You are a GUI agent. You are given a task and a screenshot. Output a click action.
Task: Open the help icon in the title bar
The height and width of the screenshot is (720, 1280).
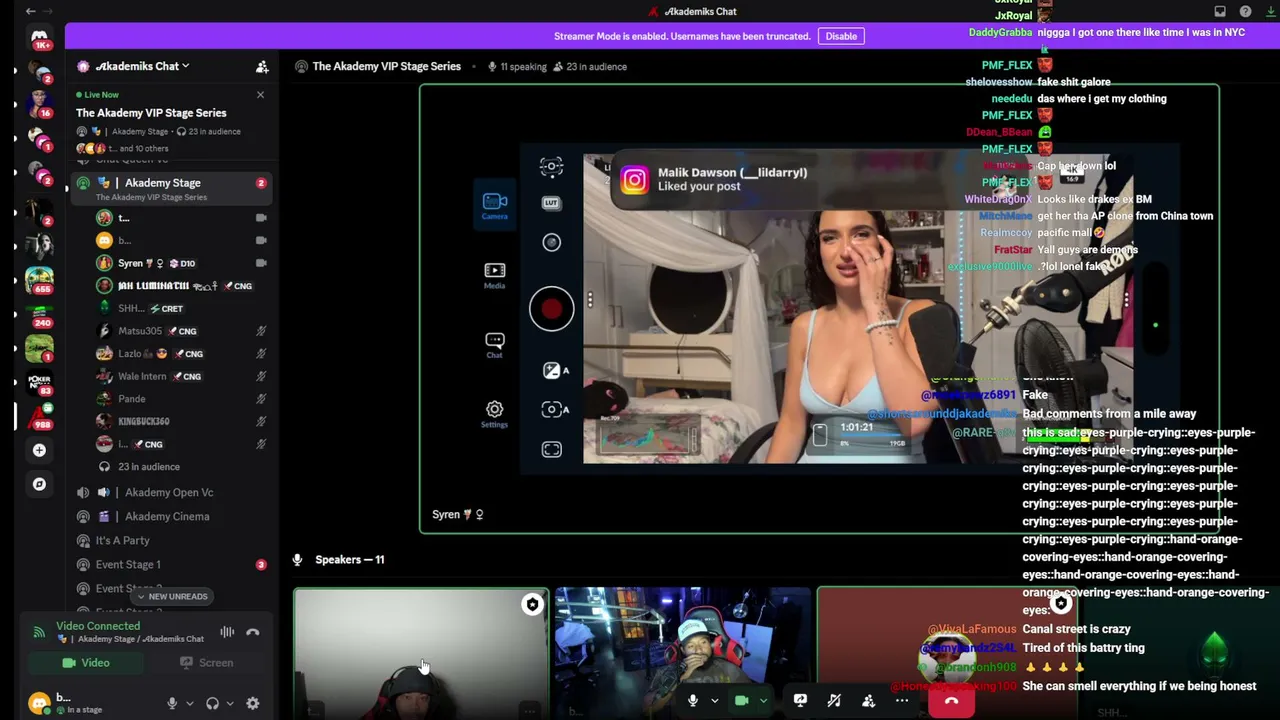[x=1245, y=11]
